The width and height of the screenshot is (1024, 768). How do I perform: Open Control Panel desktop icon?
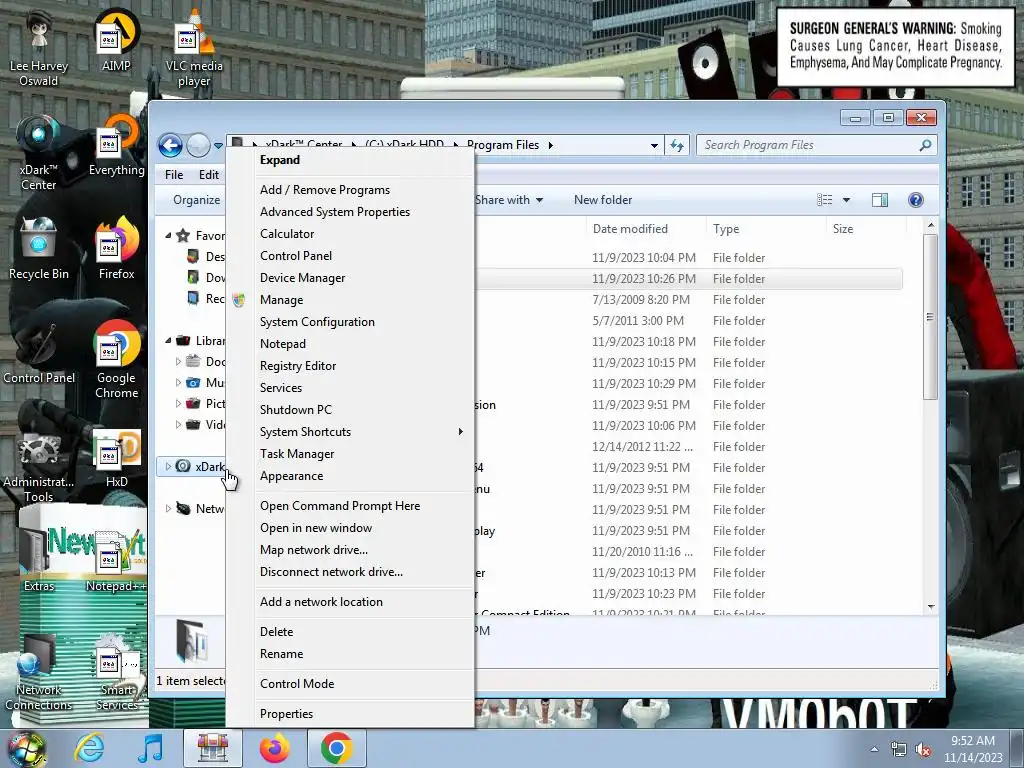point(39,353)
